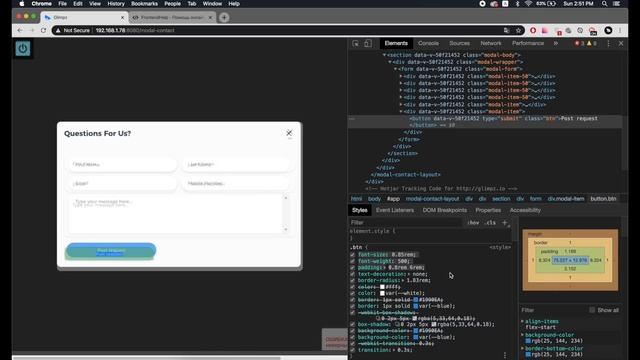Image resolution: width=640 pixels, height=360 pixels.
Task: Click the profile avatar icon in Chrome toolbar
Action: tap(608, 30)
